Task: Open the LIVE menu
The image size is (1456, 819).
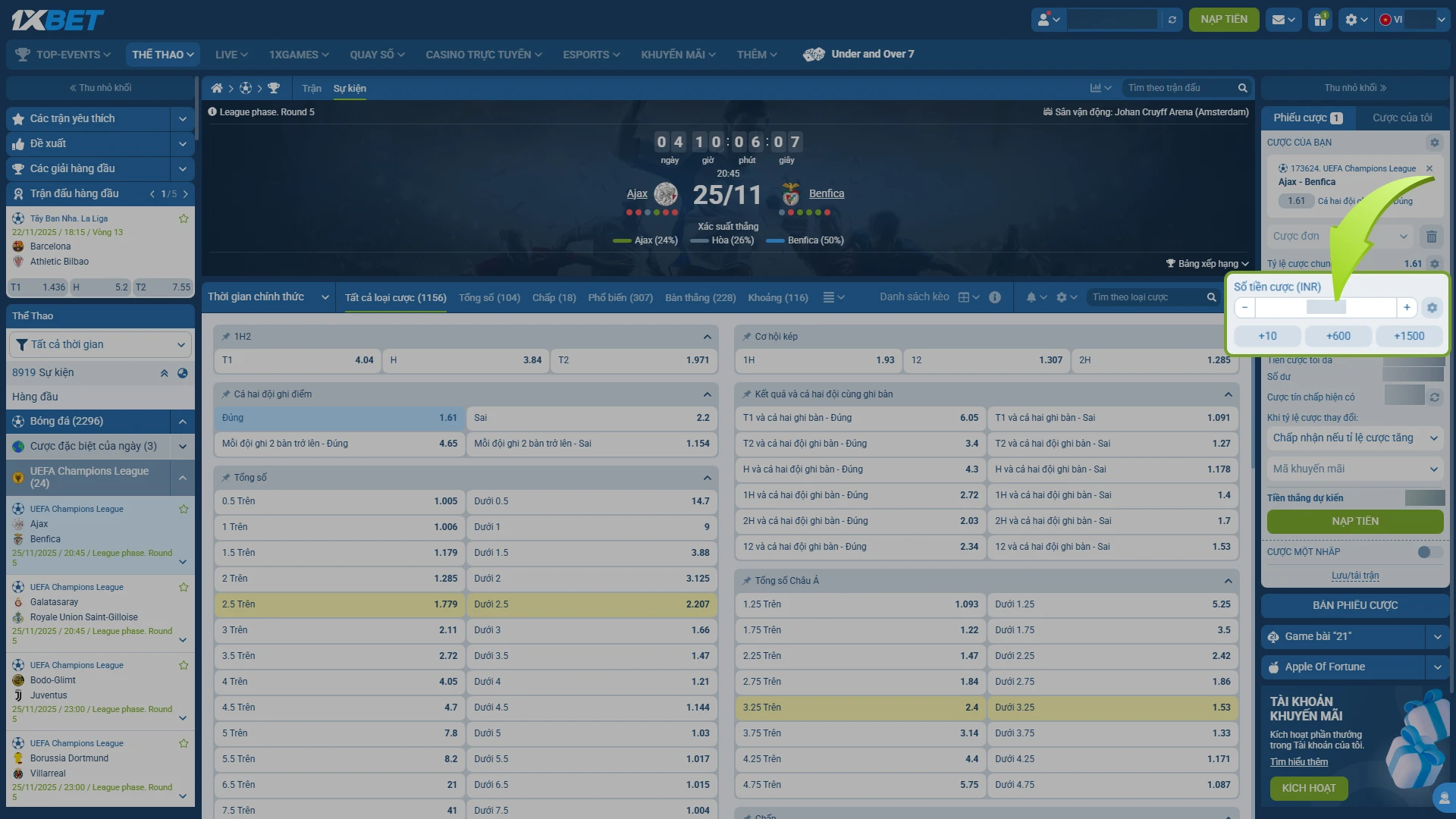Action: (x=231, y=55)
